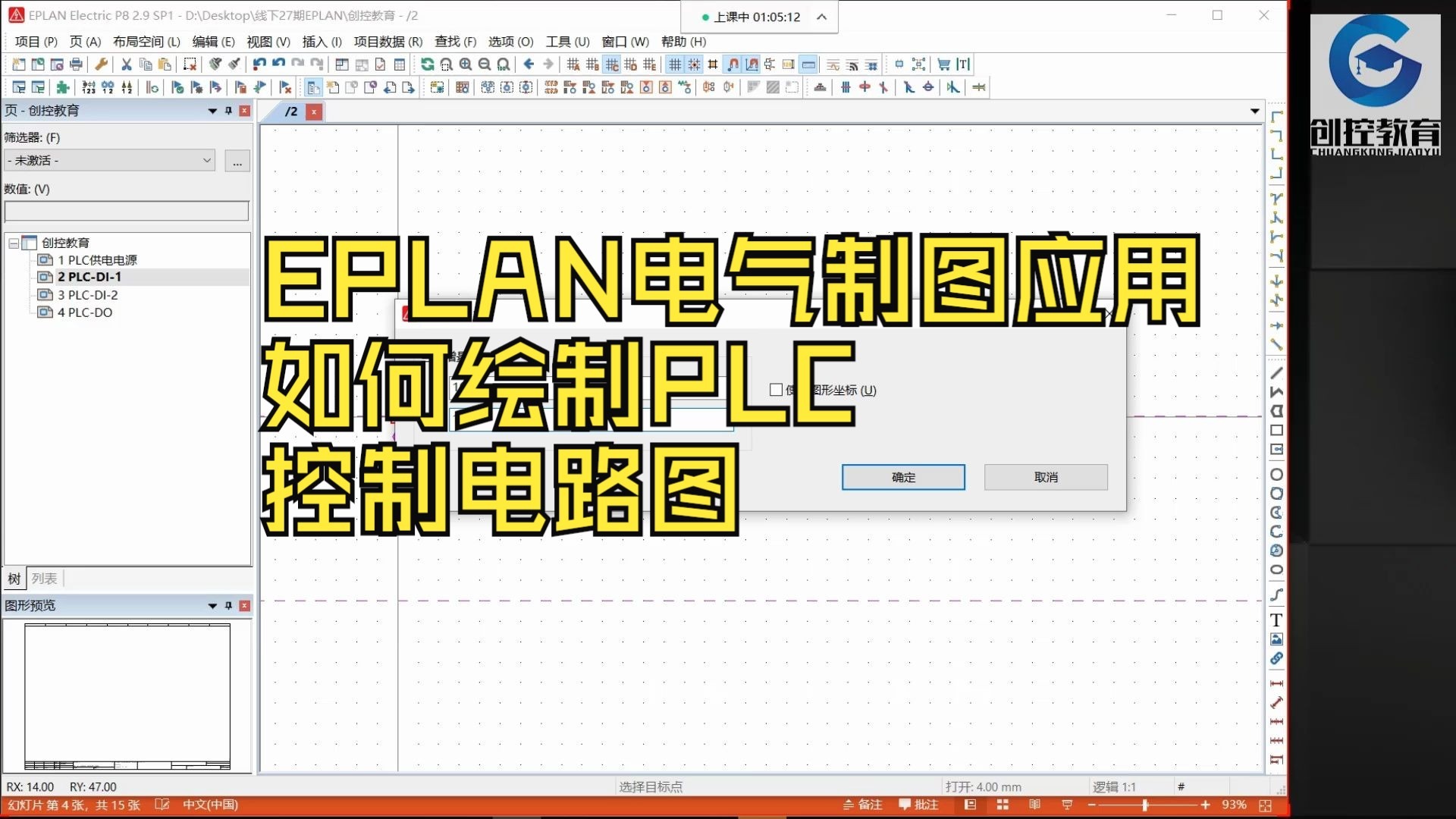Select the zoom in magnifier tool
The height and width of the screenshot is (819, 1456).
tap(466, 64)
